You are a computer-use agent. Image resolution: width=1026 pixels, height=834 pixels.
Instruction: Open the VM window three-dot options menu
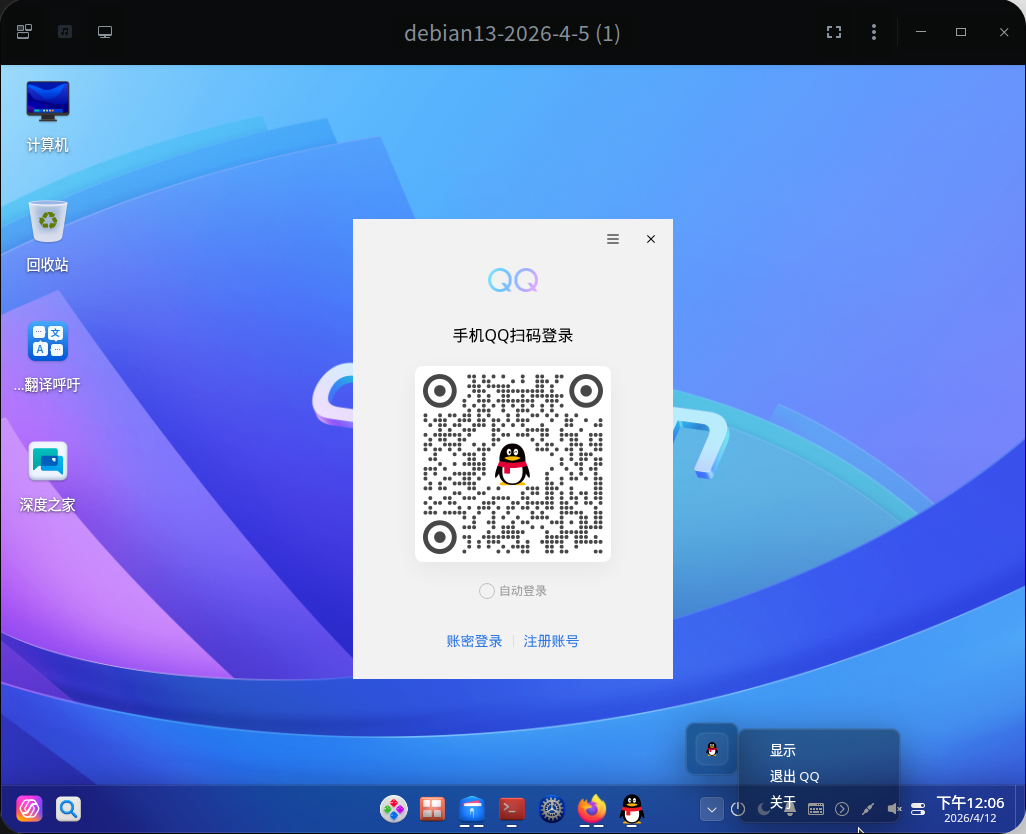click(x=874, y=32)
